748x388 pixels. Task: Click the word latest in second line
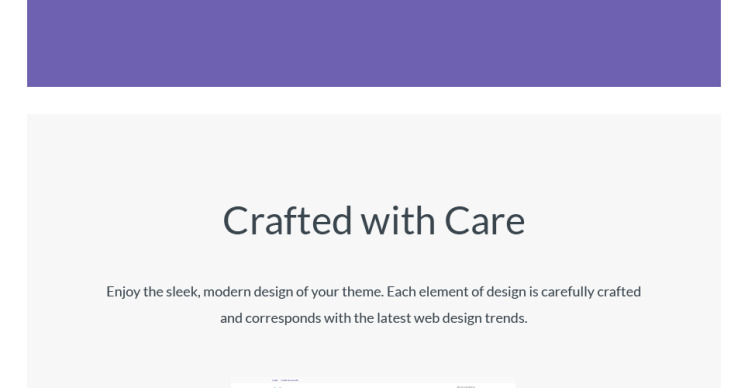point(394,318)
